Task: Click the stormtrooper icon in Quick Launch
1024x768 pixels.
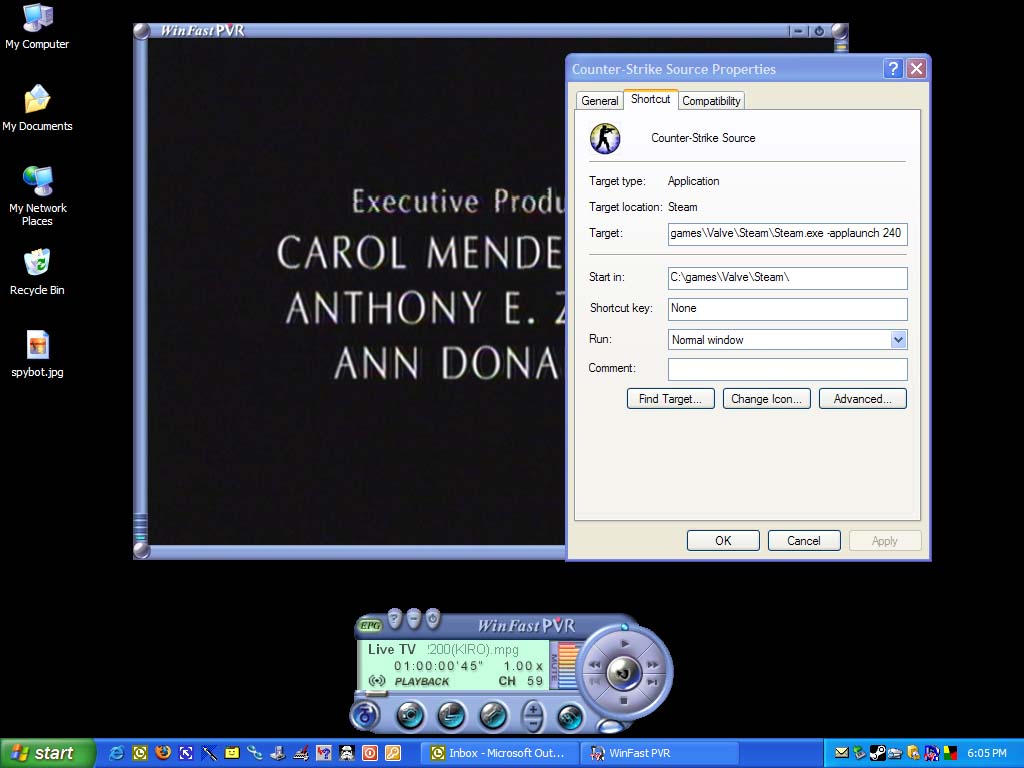Action: 347,753
